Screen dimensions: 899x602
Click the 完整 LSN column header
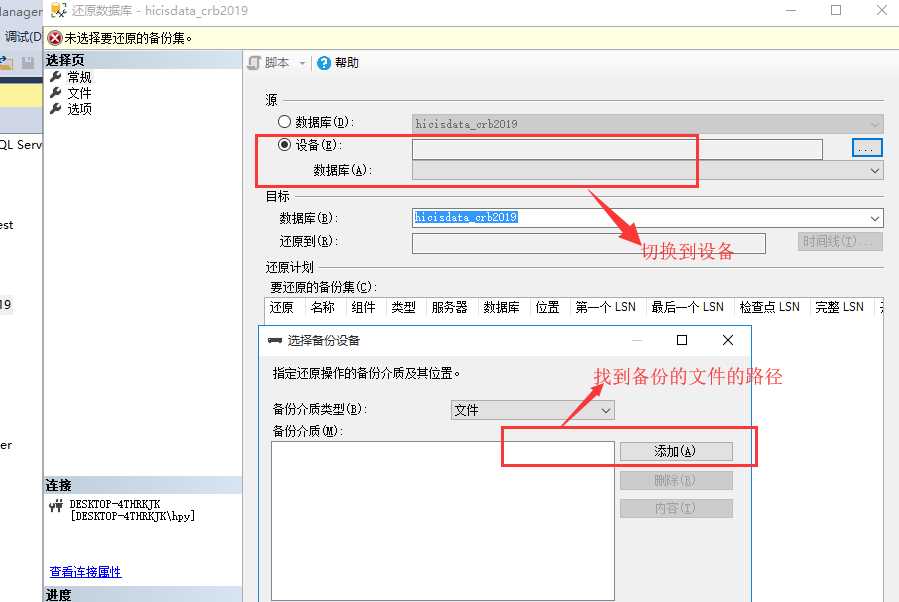[840, 307]
